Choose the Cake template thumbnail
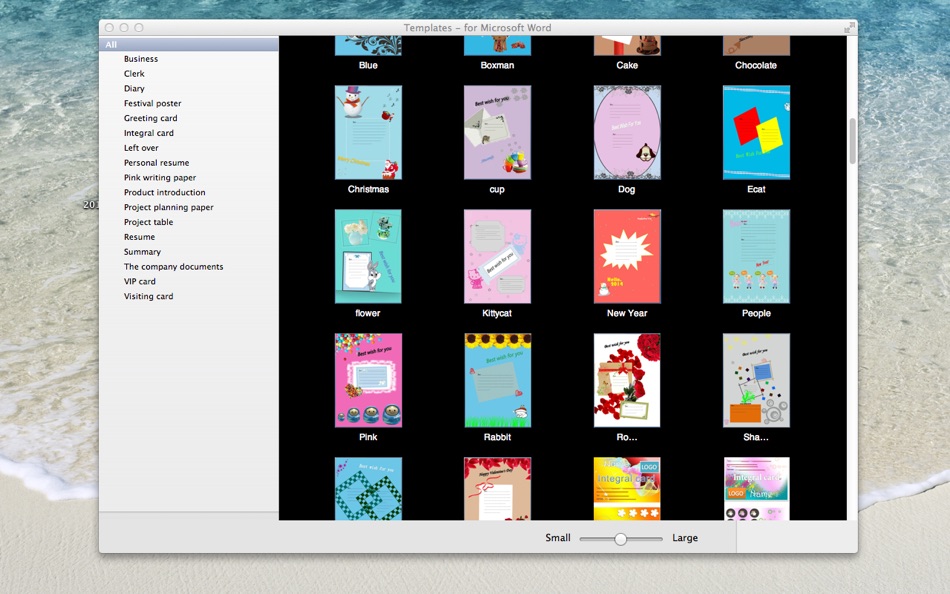This screenshot has width=950, height=594. coord(627,45)
